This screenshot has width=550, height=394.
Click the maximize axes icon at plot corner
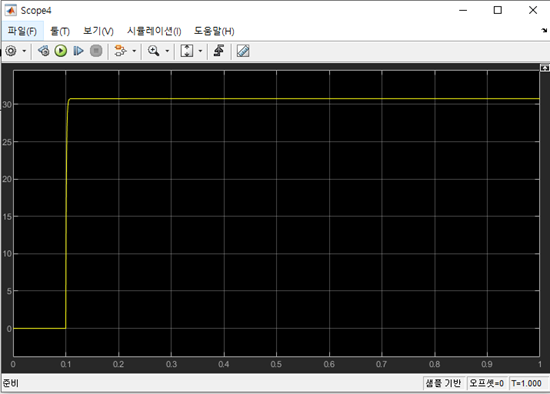tap(544, 68)
